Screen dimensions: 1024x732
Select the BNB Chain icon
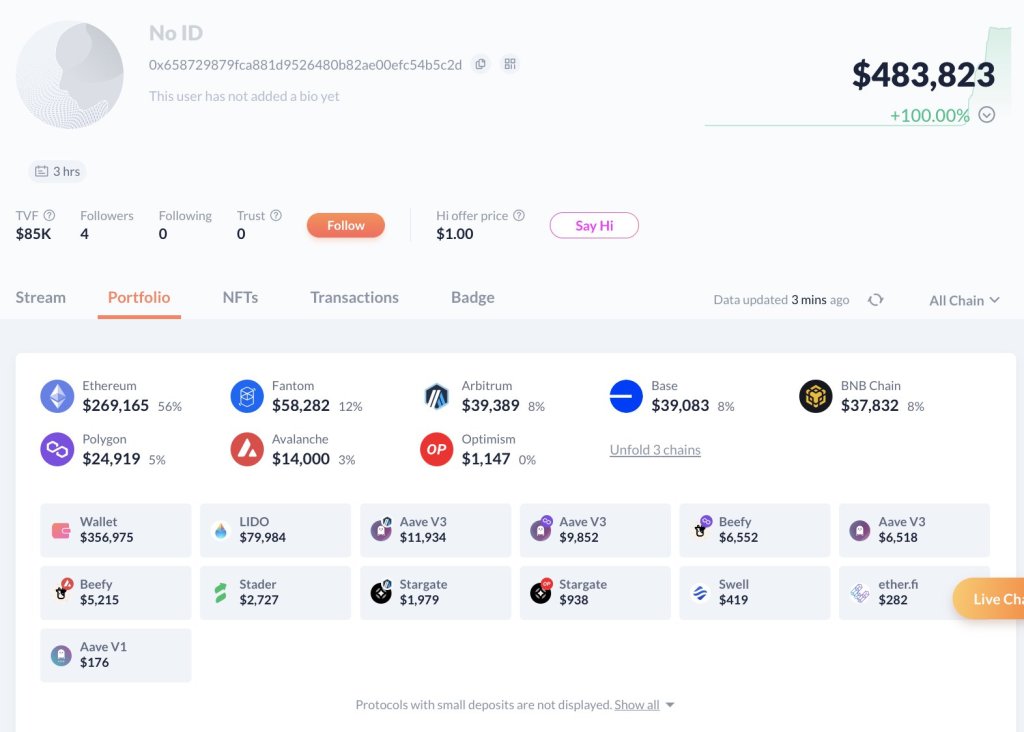pos(815,396)
